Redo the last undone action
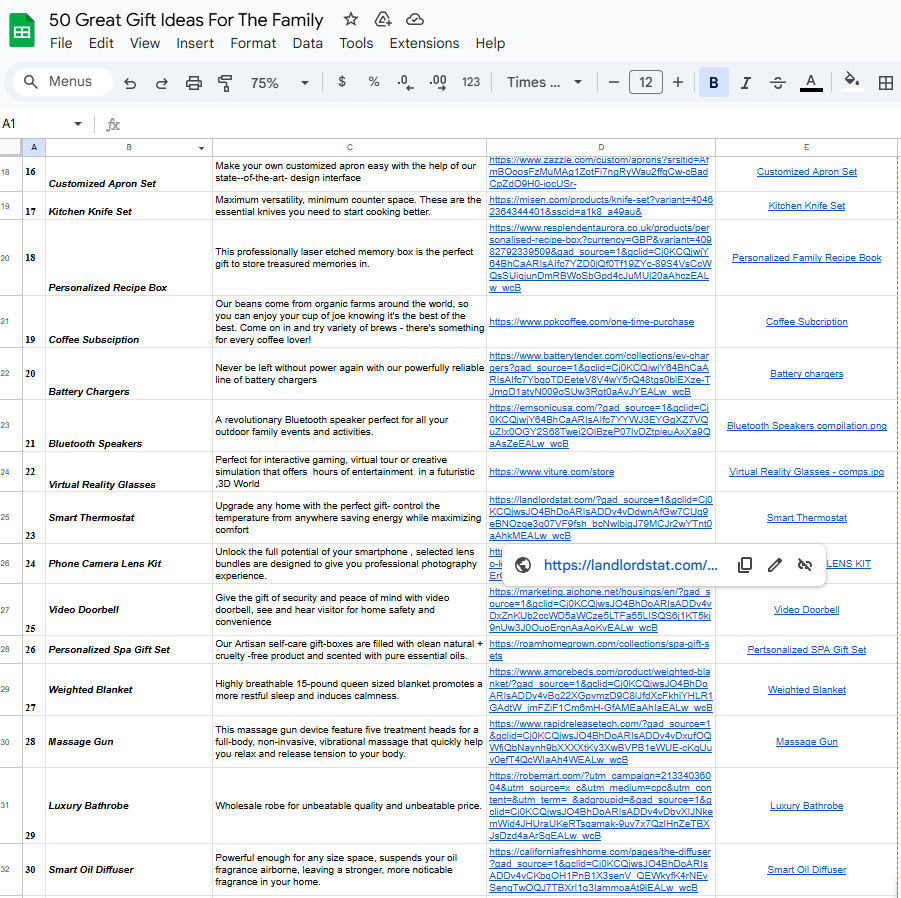 point(161,83)
